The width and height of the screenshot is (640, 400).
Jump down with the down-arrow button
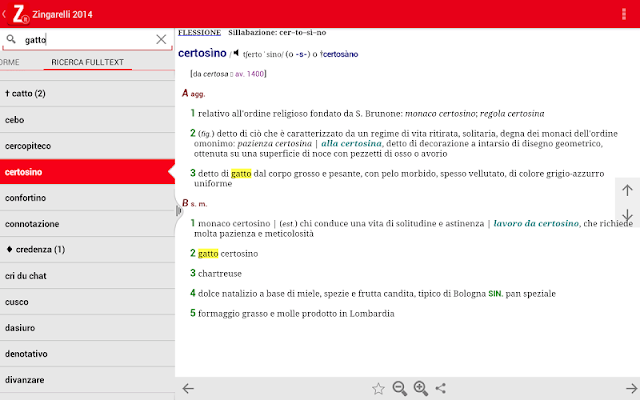point(627,214)
